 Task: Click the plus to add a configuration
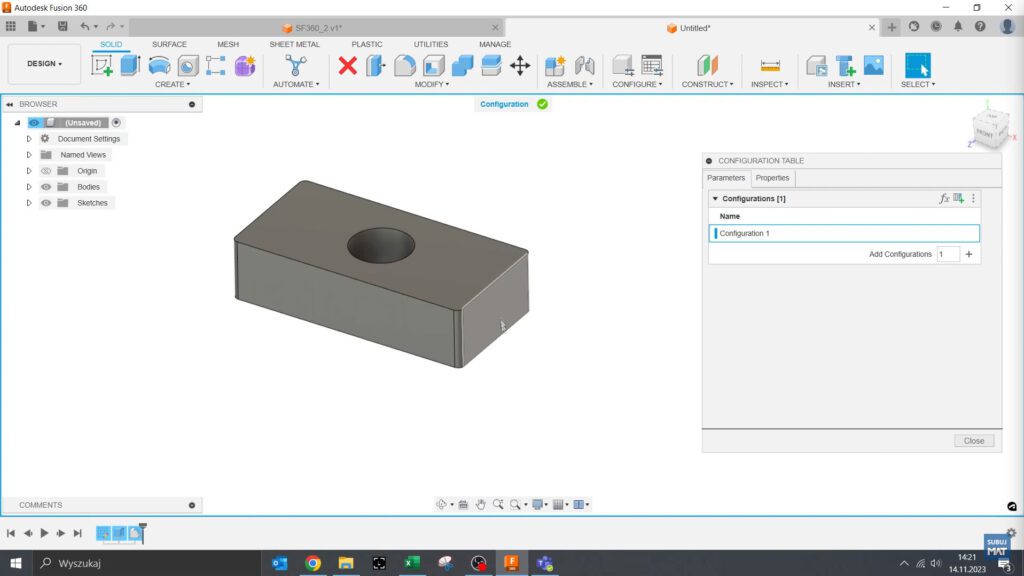968,254
